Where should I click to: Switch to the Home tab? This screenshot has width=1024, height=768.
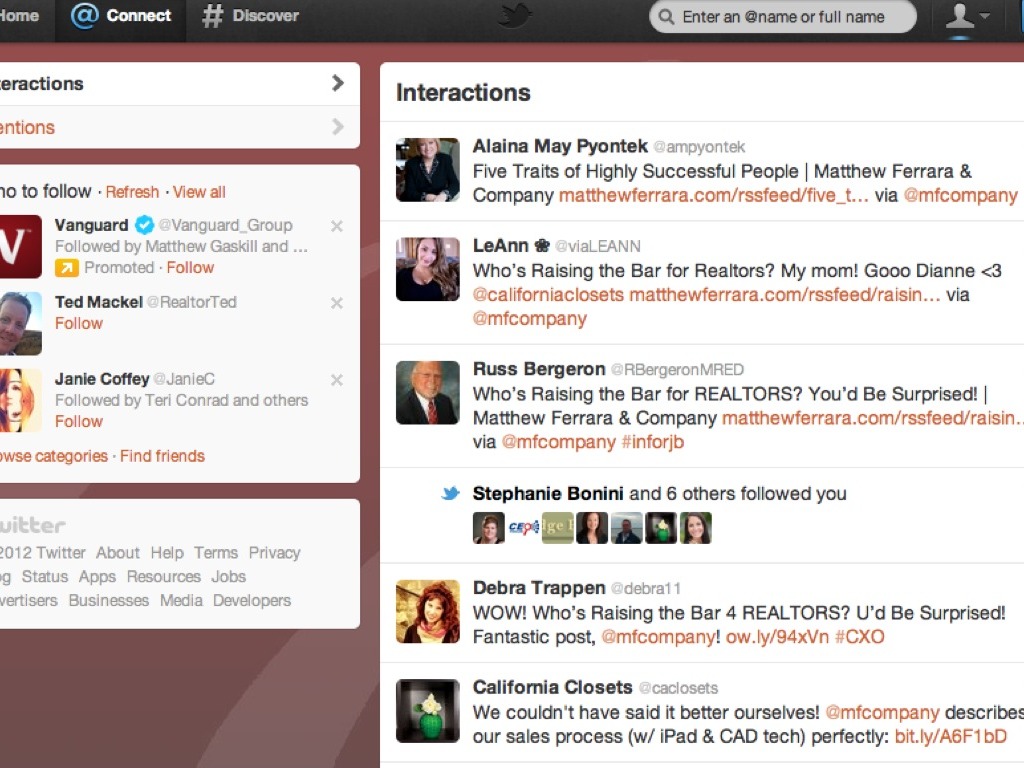coord(20,16)
